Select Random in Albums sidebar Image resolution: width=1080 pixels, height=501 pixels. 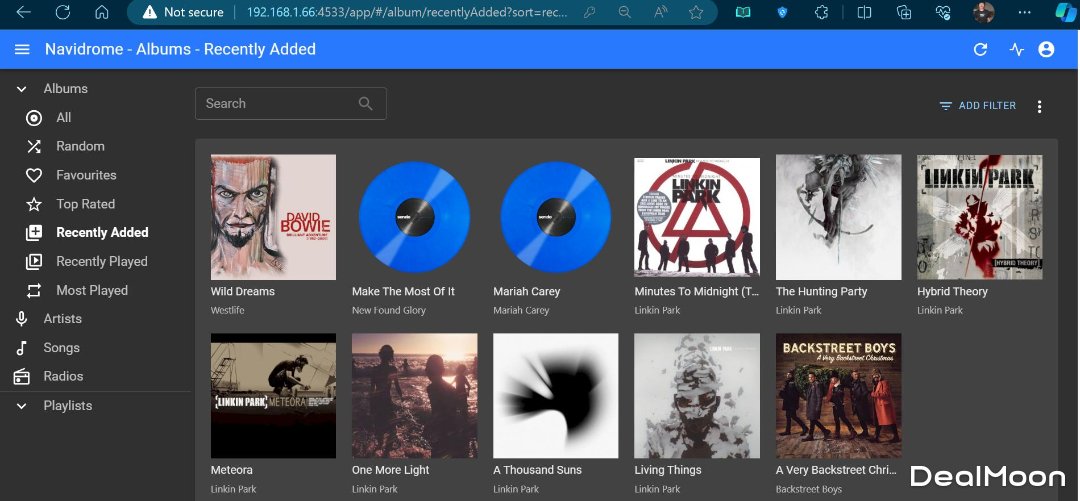coord(80,146)
